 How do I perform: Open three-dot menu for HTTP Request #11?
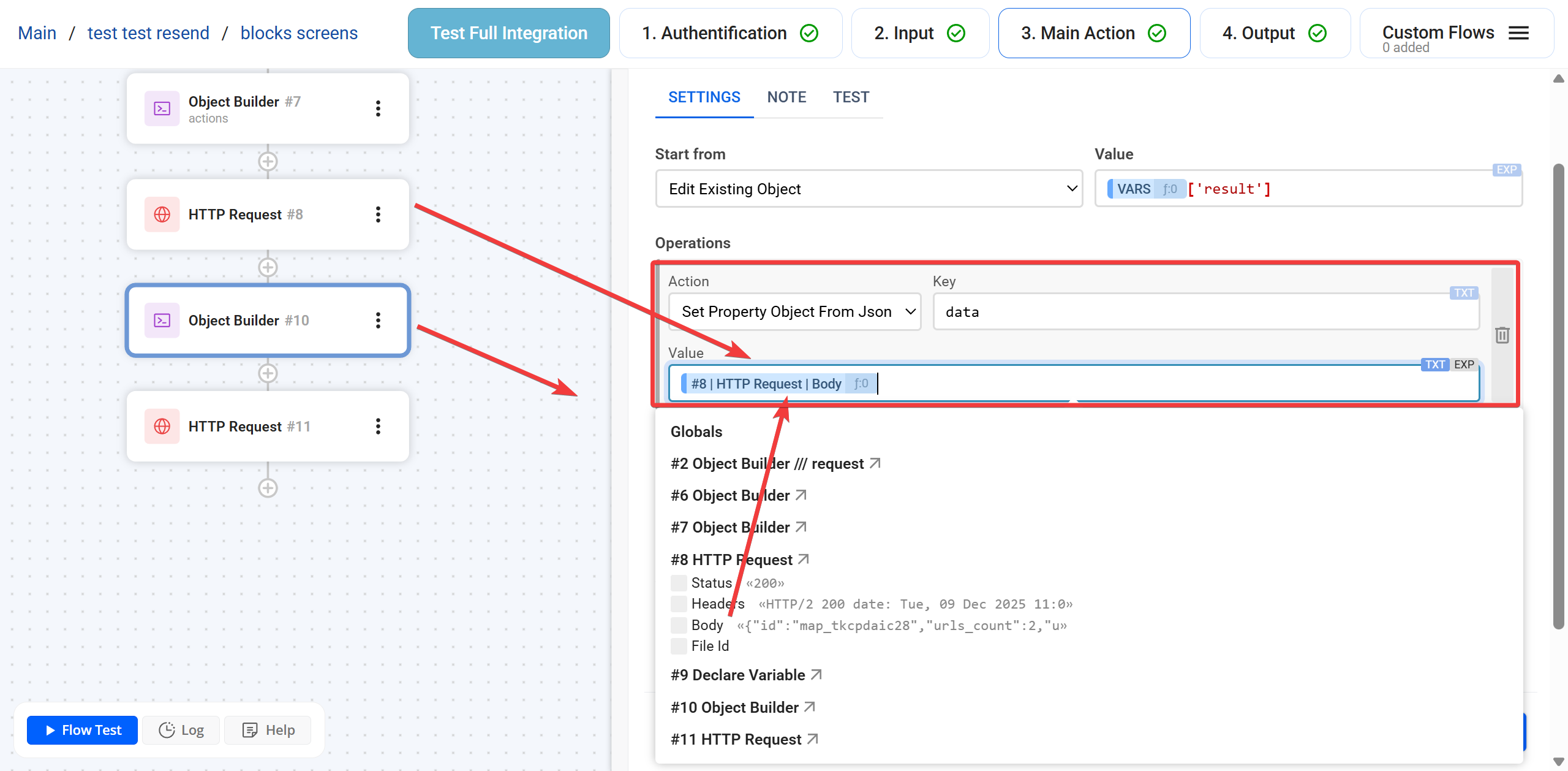(378, 427)
